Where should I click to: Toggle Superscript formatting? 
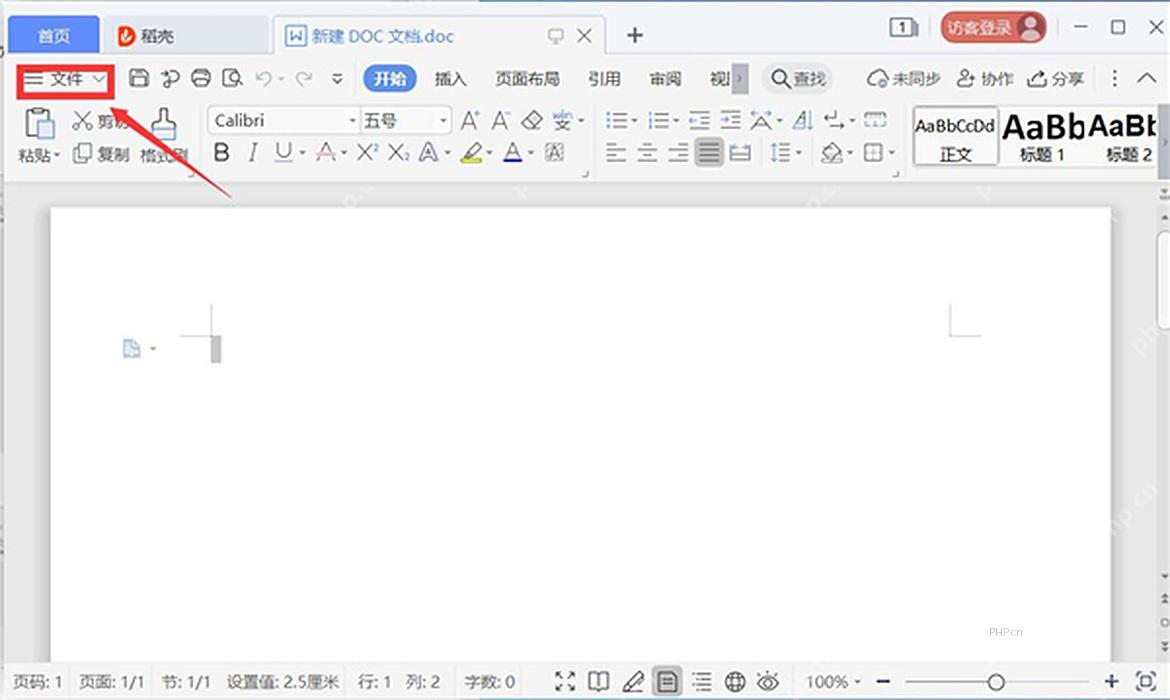[x=366, y=153]
